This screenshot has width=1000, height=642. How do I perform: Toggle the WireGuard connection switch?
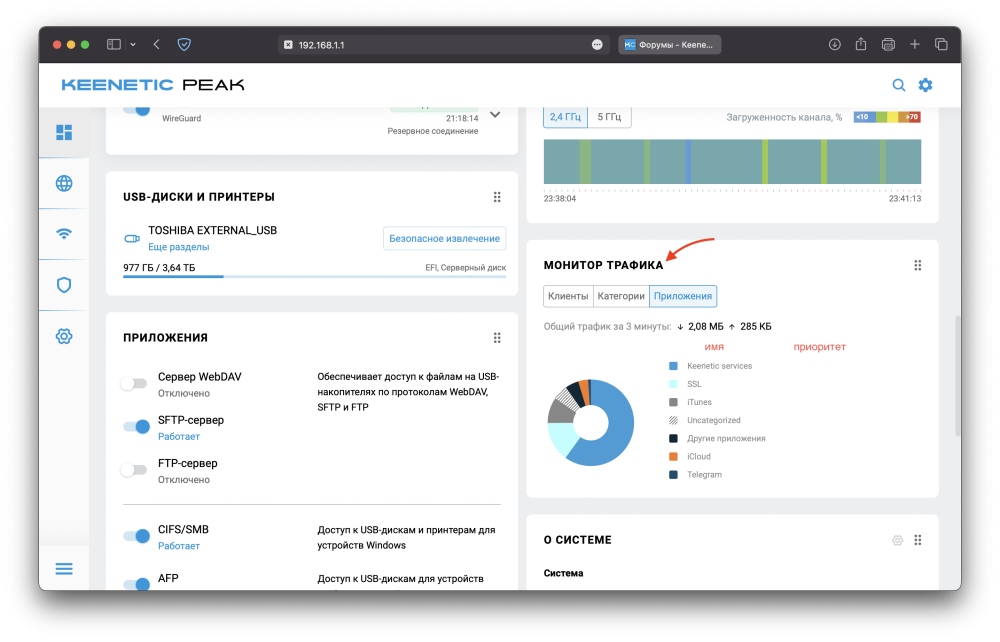click(137, 110)
